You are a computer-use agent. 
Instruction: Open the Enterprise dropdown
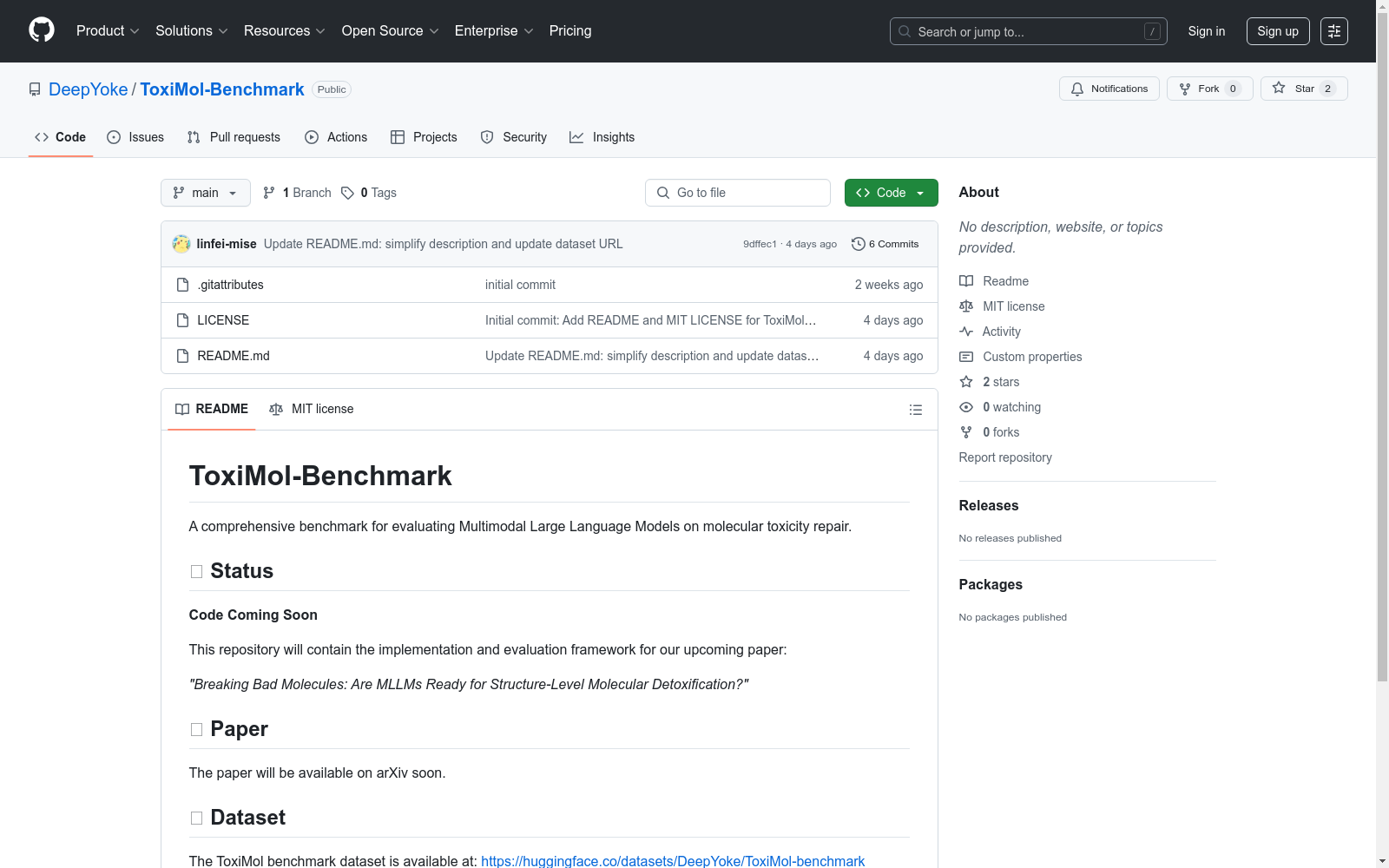point(494,31)
